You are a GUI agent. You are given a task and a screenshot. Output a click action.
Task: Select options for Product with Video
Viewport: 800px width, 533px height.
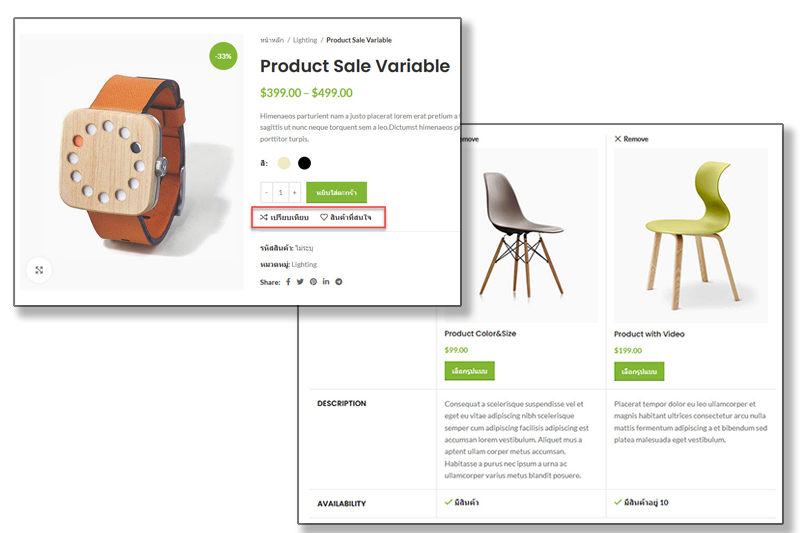[x=639, y=371]
